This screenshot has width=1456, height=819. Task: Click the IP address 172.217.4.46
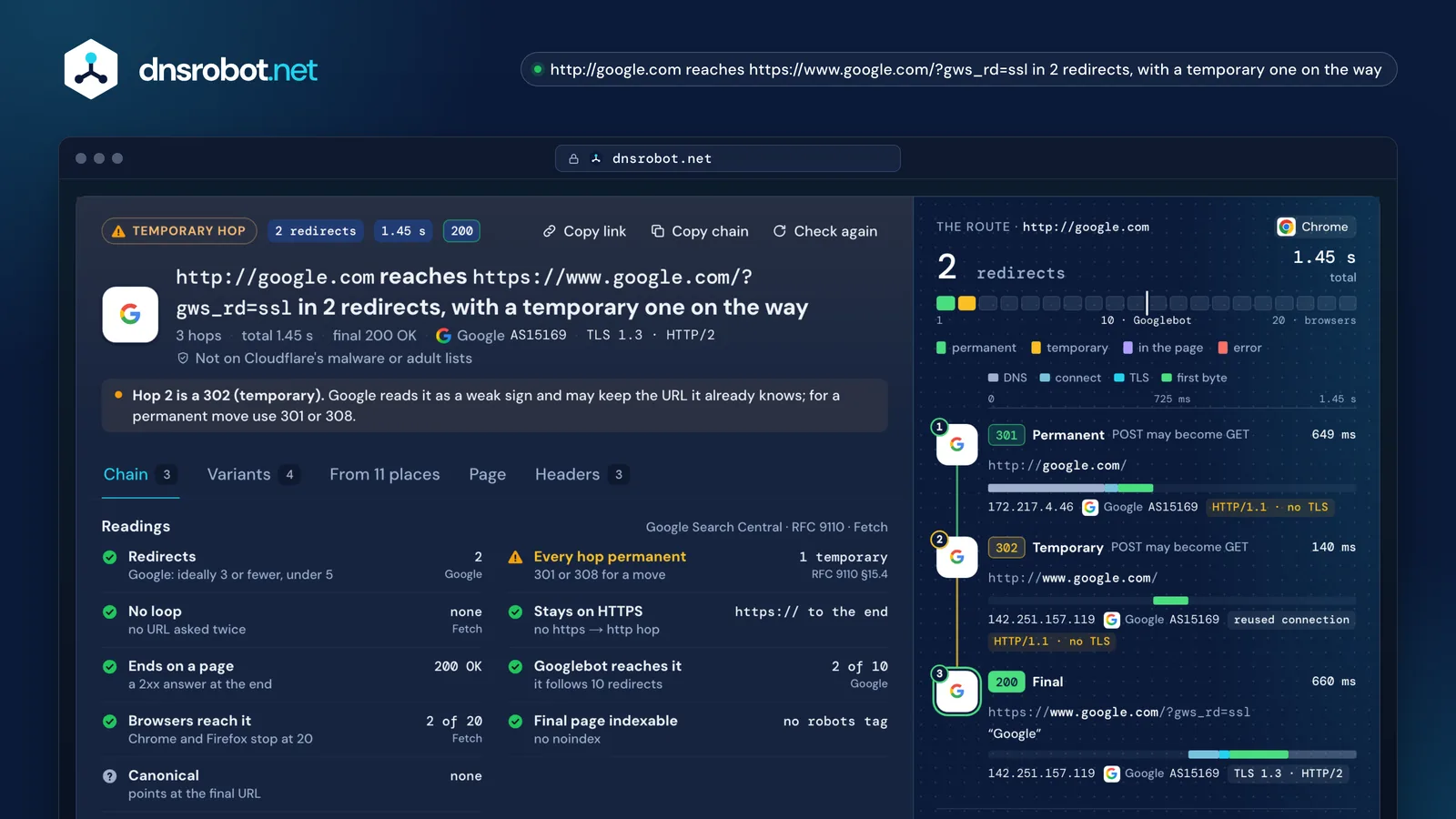tap(1030, 507)
